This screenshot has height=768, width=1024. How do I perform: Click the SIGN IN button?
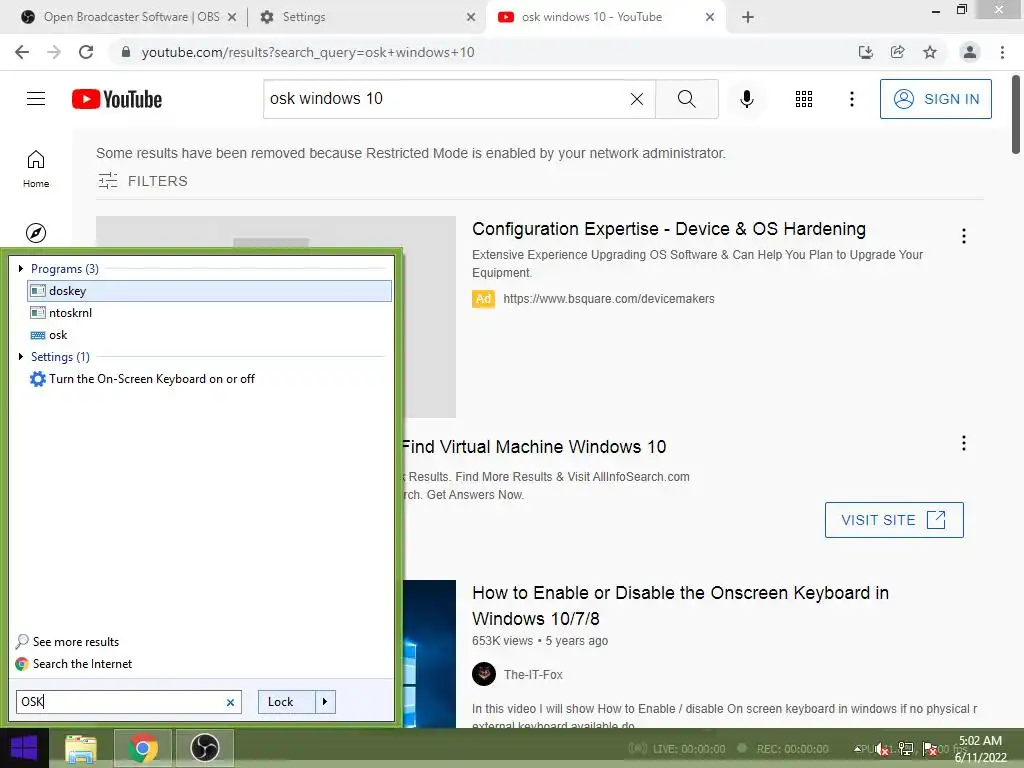point(936,99)
